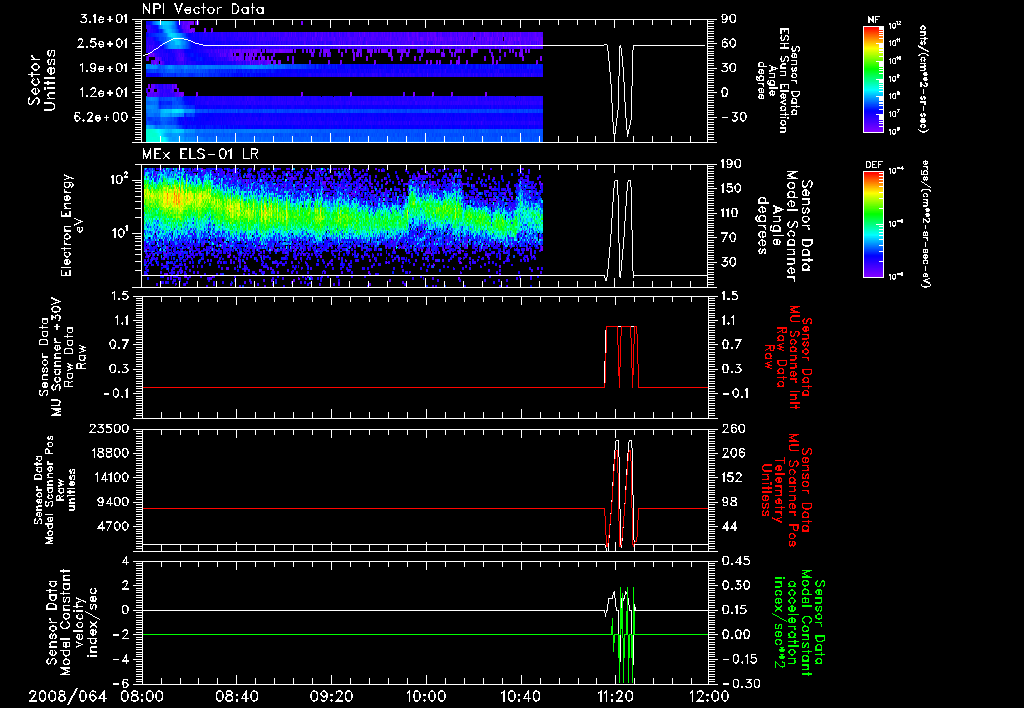This screenshot has height=708, width=1024.
Task: Click the 190 scanner angle tick
Action: coord(731,164)
